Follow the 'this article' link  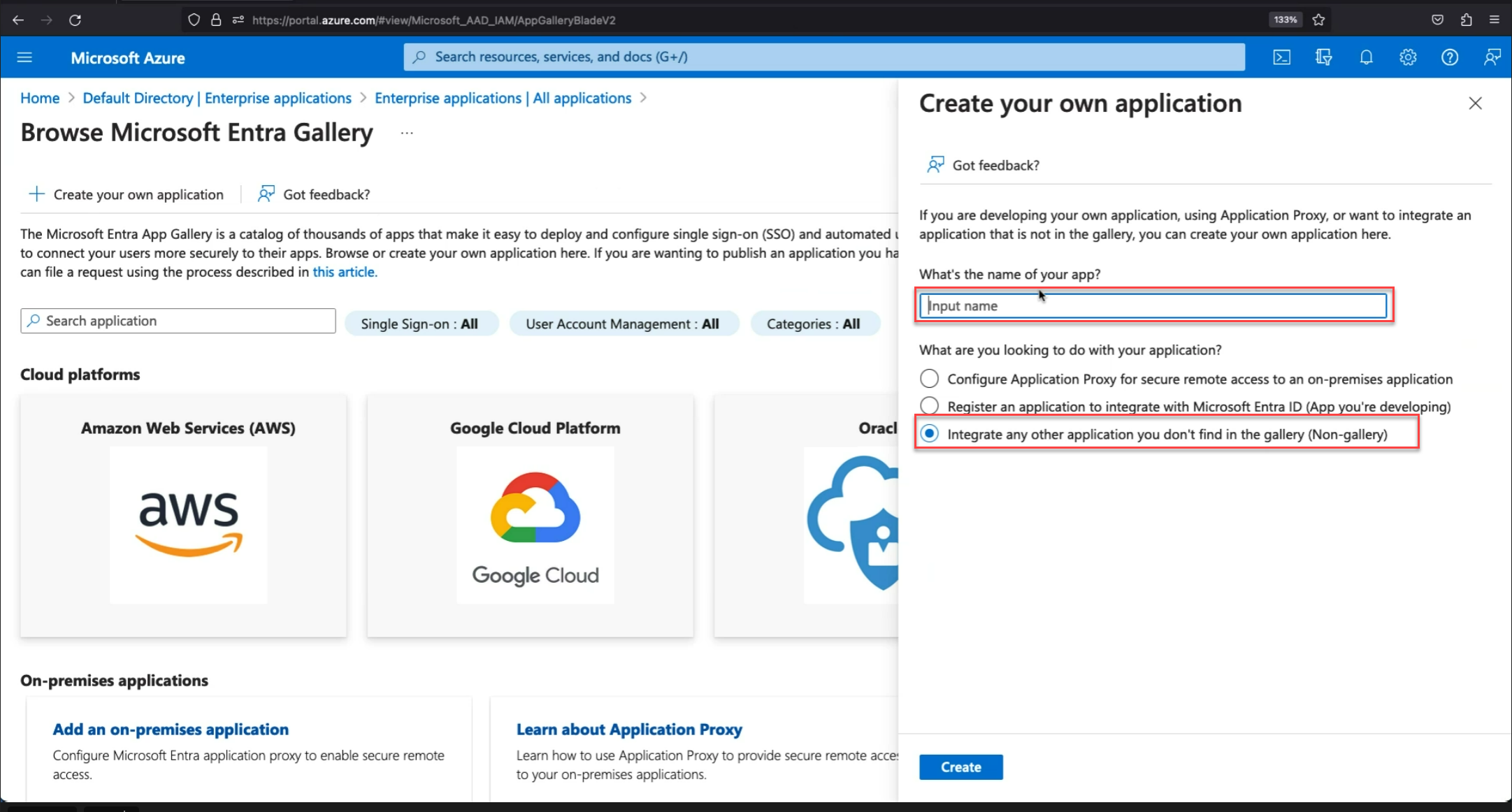point(344,272)
